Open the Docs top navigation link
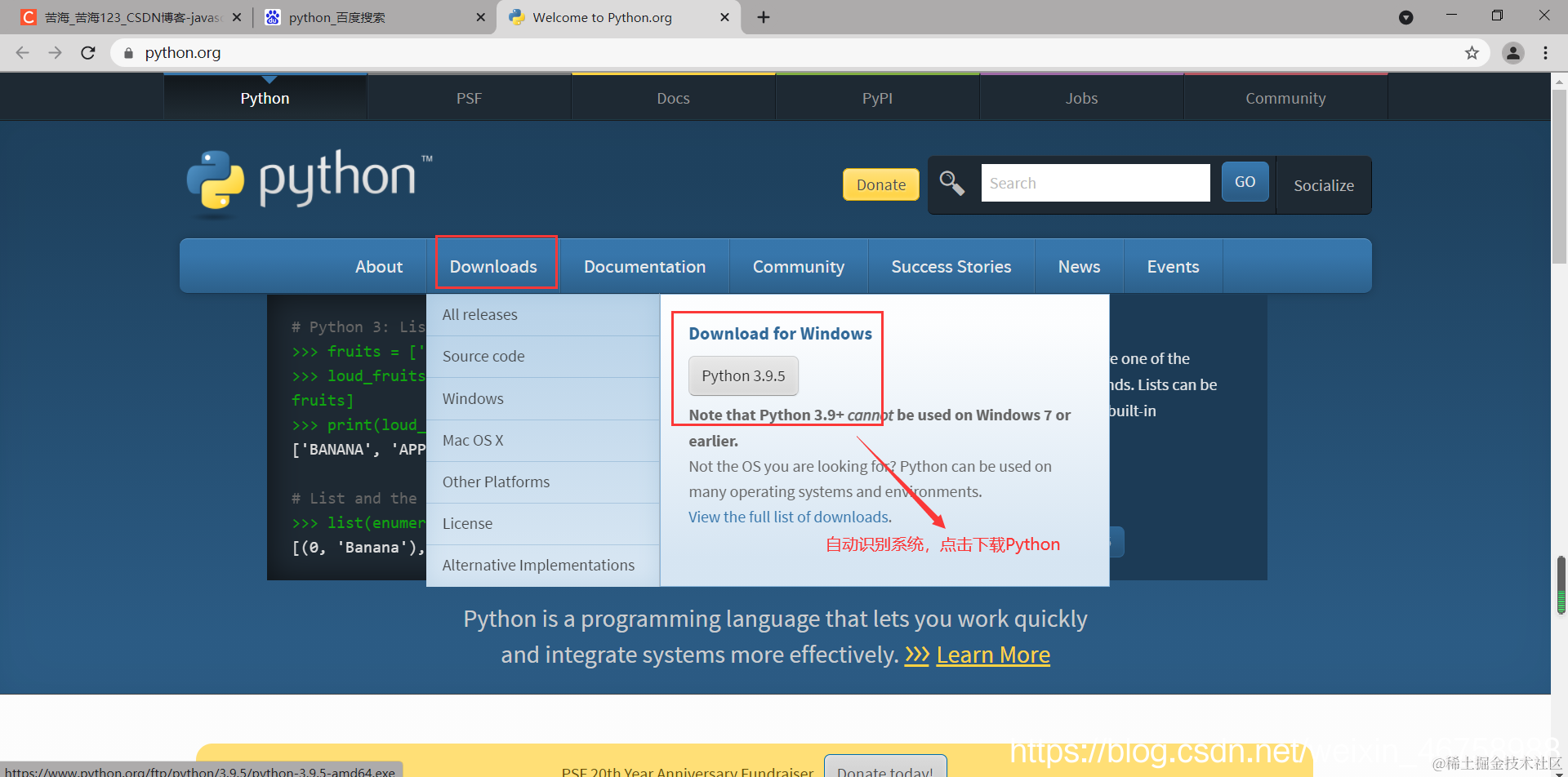This screenshot has height=777, width=1568. [673, 98]
